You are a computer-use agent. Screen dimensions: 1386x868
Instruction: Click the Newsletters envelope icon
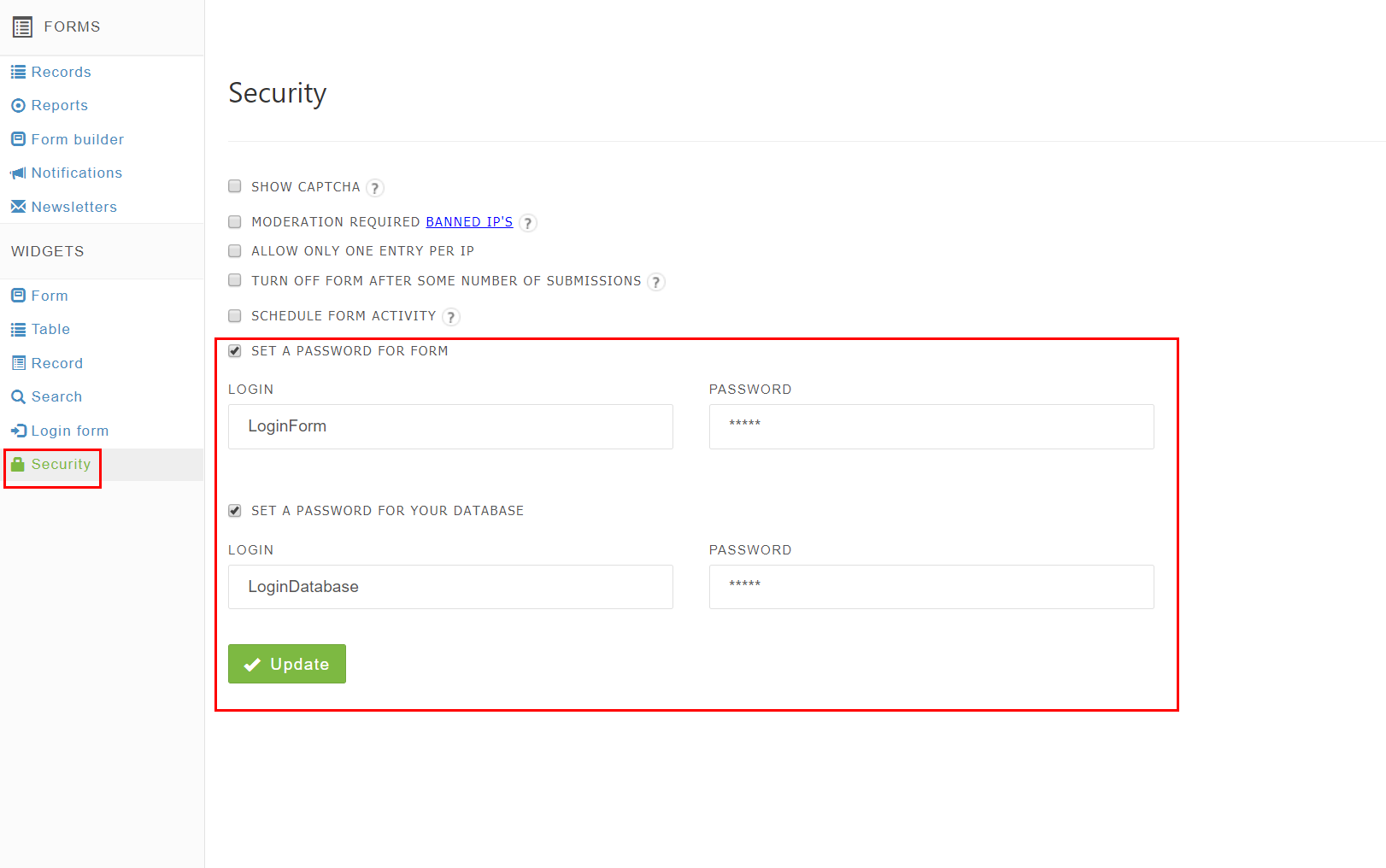[18, 207]
